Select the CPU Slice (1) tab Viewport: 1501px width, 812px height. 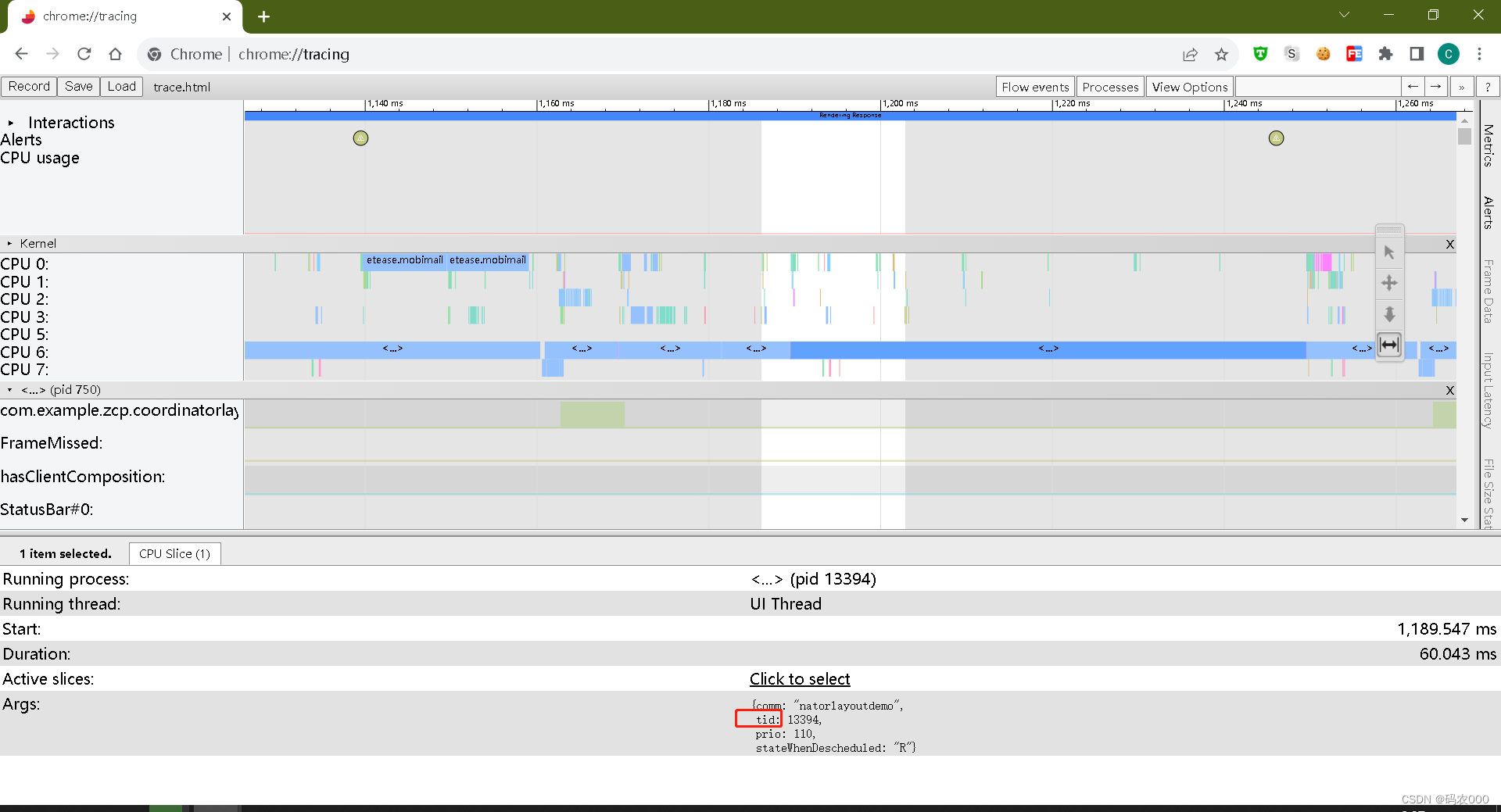click(174, 553)
